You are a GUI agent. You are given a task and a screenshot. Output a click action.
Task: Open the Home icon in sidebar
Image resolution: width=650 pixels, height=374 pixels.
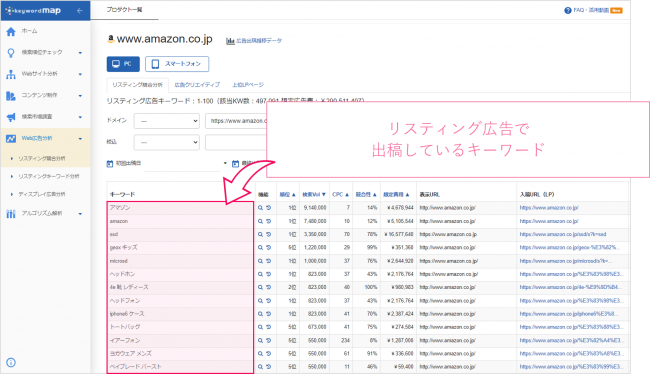11,32
